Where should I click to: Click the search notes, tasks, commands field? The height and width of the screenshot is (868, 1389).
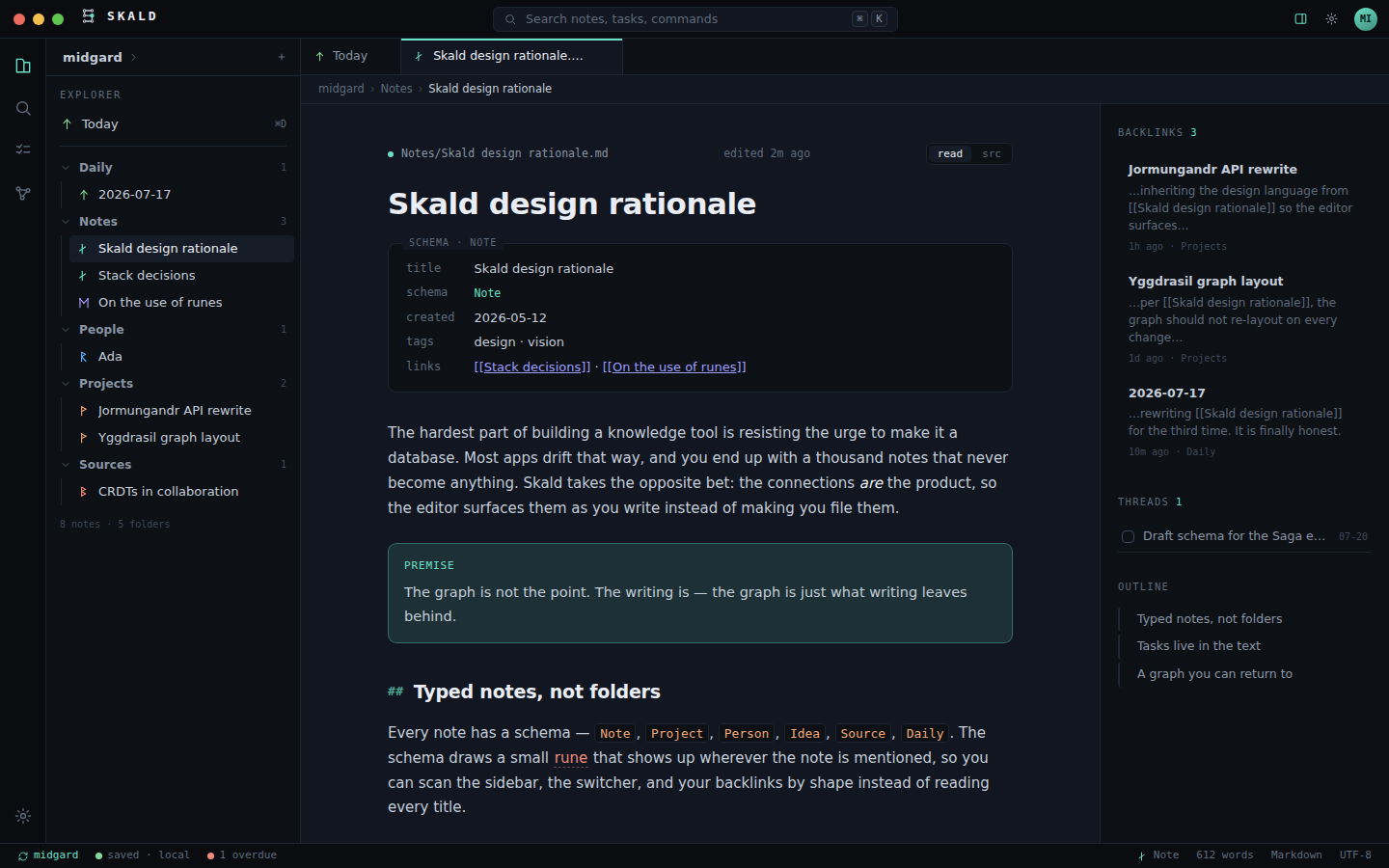(694, 19)
